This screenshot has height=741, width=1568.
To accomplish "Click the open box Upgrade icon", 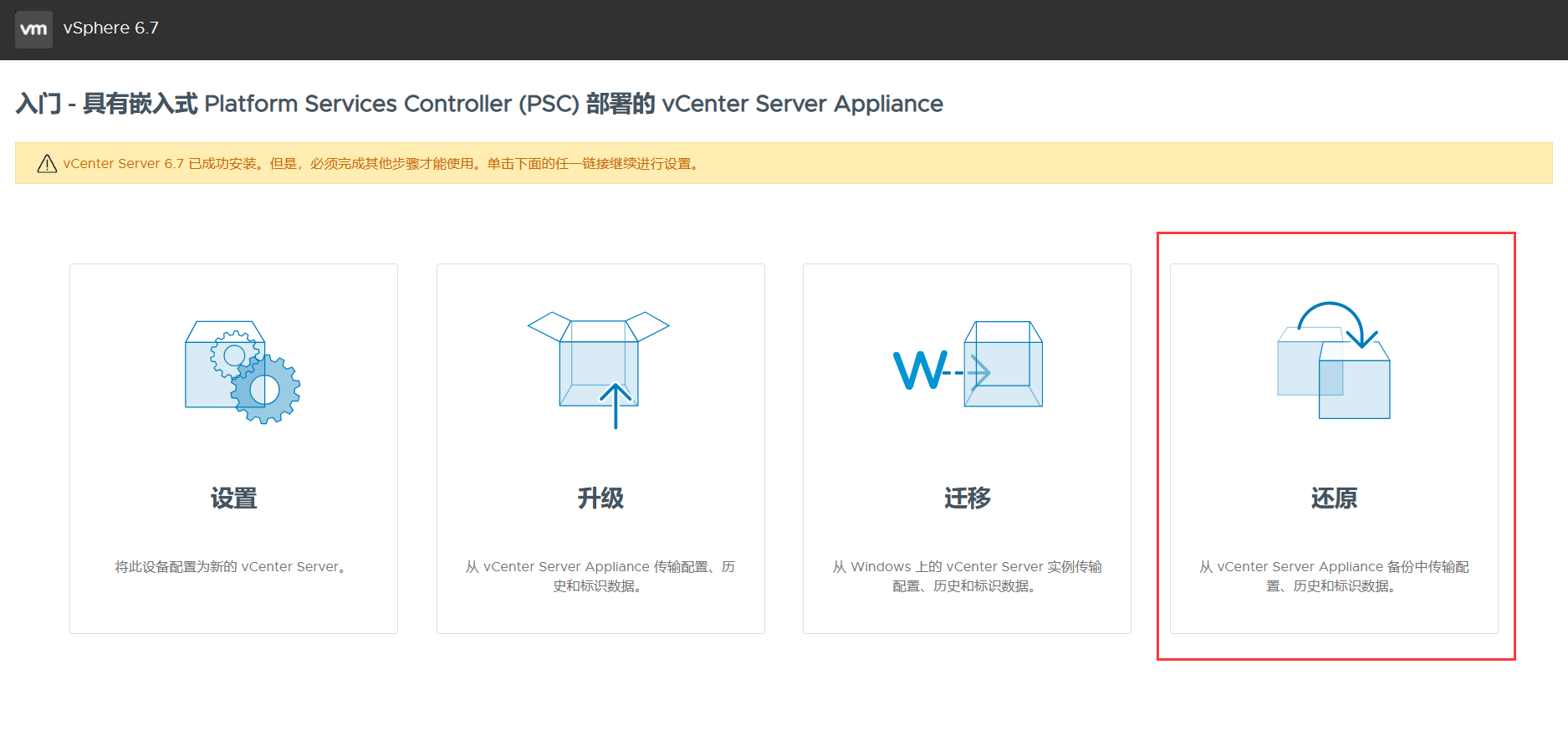I will click(x=599, y=370).
